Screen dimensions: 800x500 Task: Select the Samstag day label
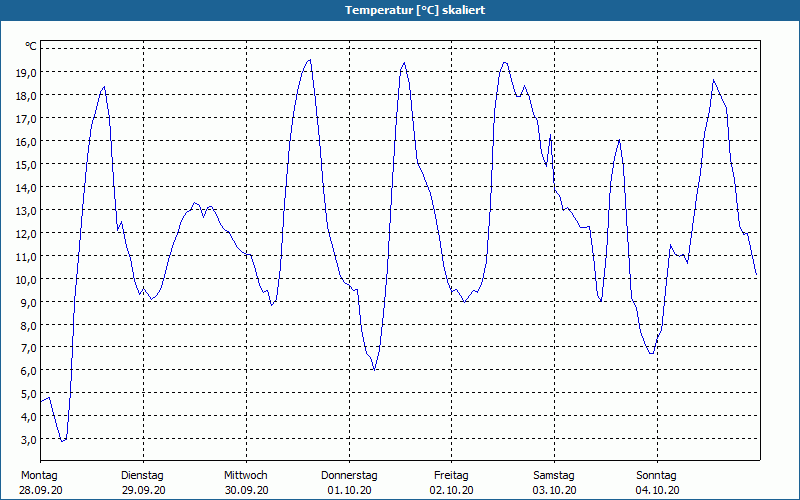554,476
